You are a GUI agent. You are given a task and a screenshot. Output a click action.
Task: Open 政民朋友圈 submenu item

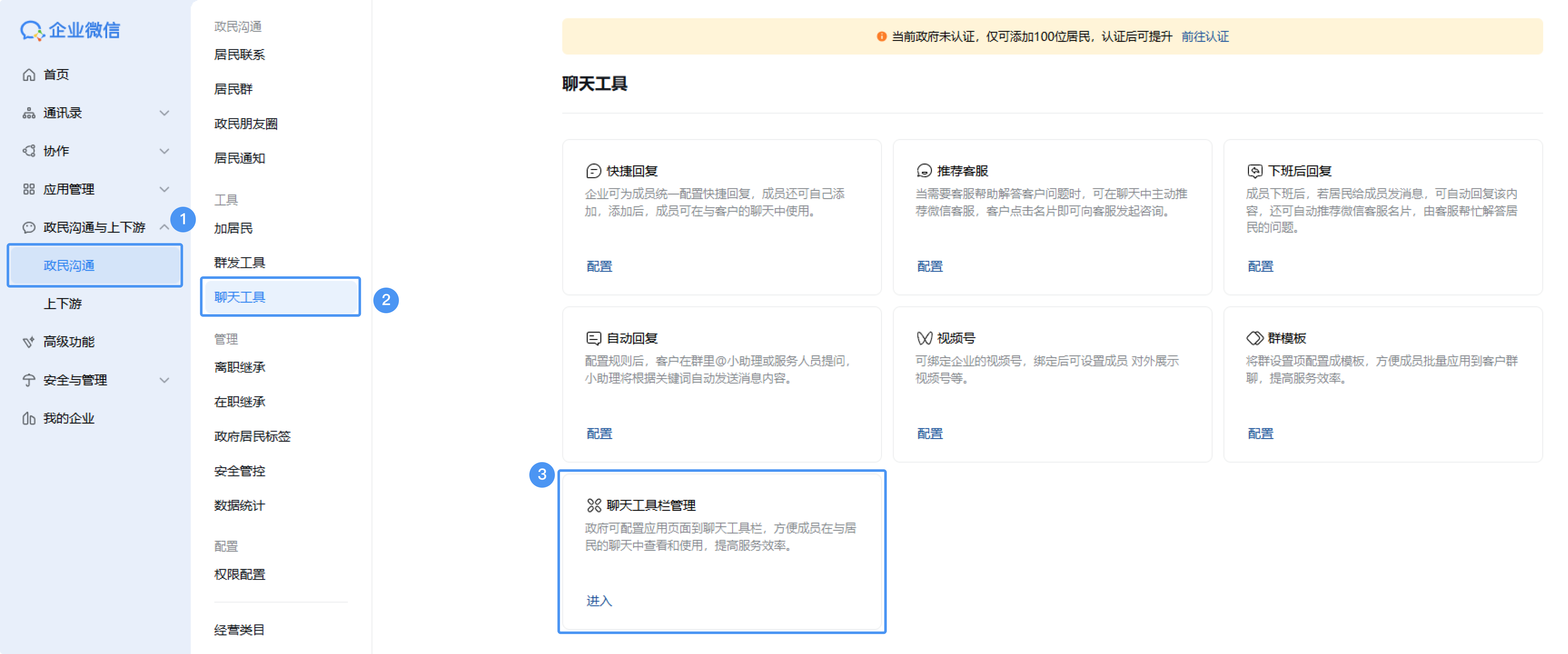point(246,124)
